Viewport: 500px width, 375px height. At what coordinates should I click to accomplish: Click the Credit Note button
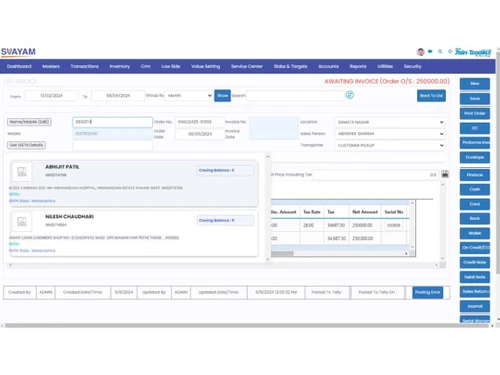pos(475,262)
